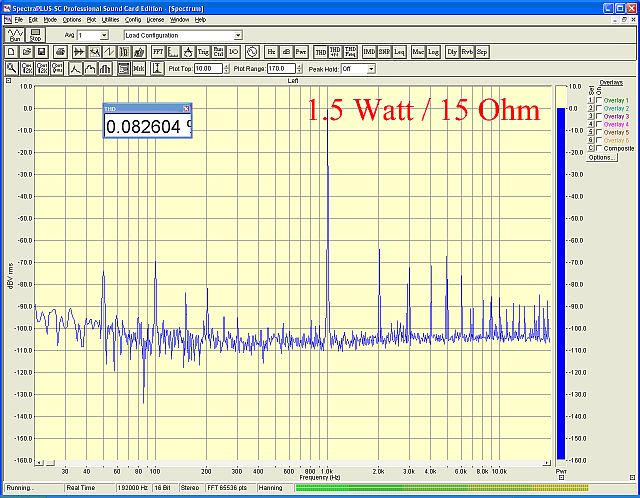Viewport: 640px width, 498px height.
Task: Click the Rvb reverberation button
Action: tap(467, 52)
